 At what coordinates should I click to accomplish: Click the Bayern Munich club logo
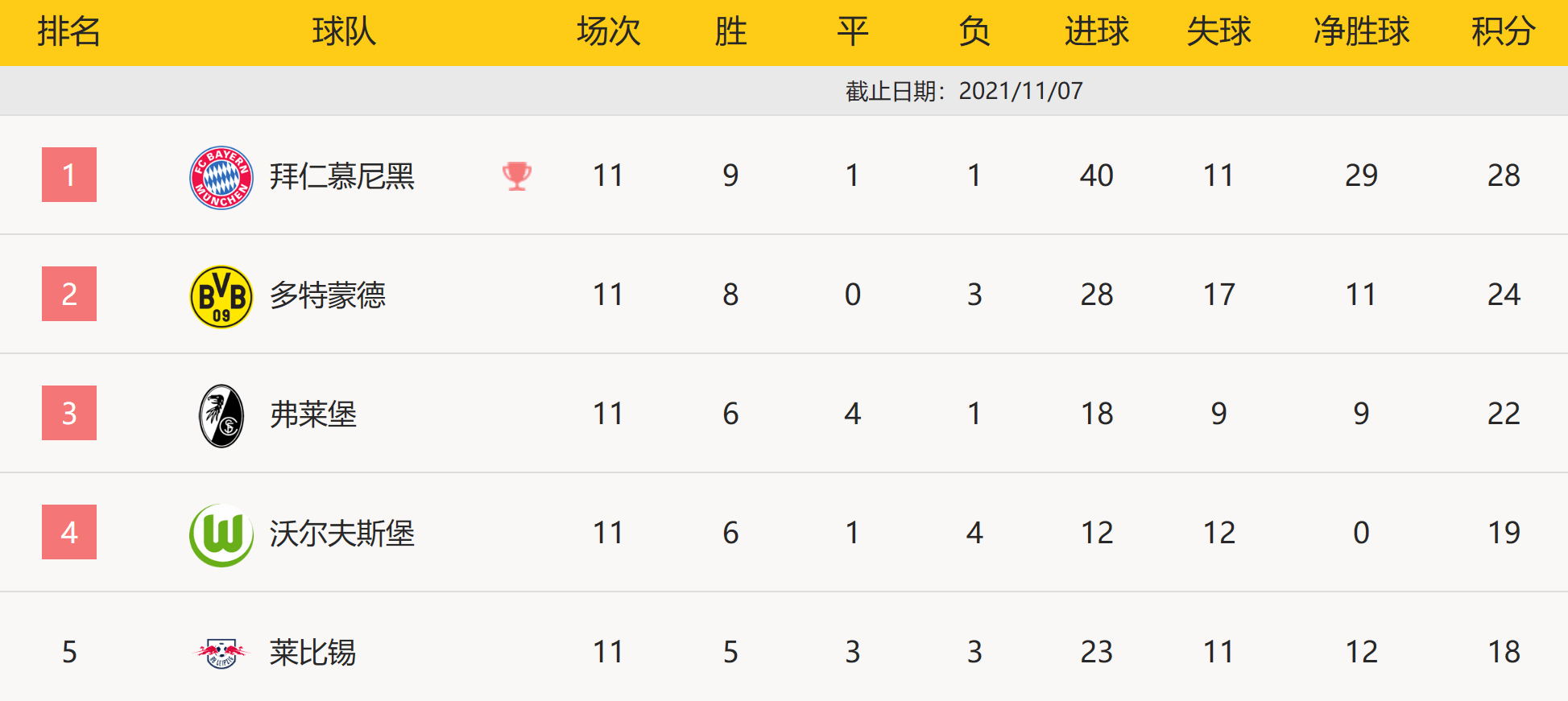[221, 177]
